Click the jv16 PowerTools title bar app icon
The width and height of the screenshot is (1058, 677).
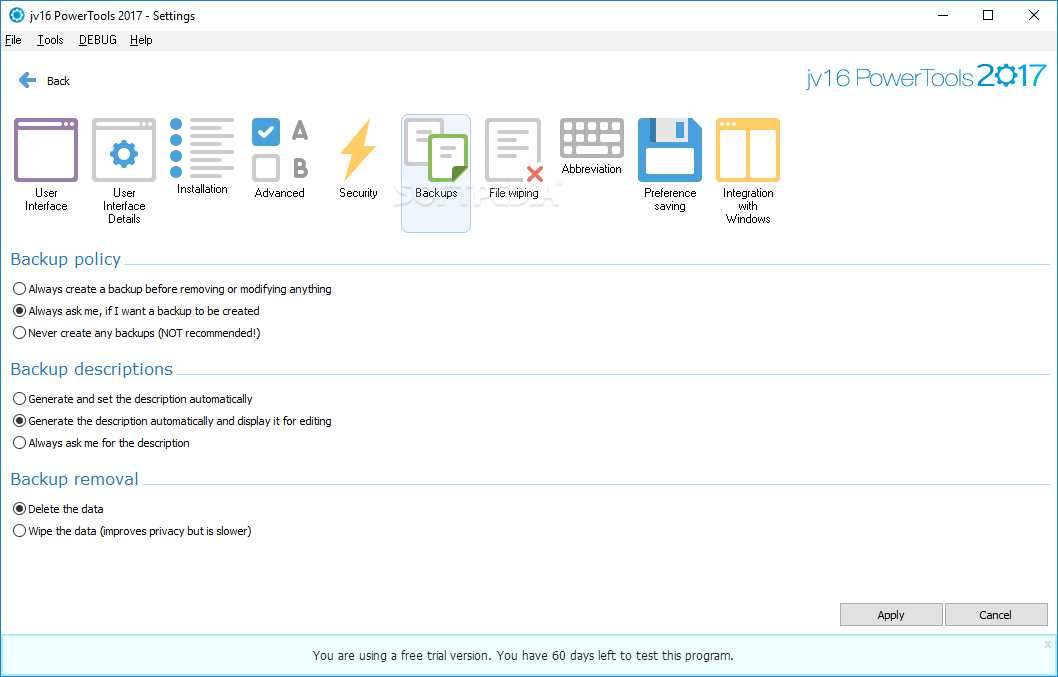tap(16, 15)
